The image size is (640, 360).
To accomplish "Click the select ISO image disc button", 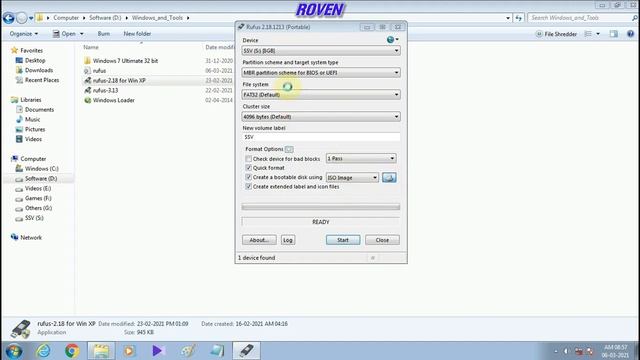I will [x=389, y=178].
